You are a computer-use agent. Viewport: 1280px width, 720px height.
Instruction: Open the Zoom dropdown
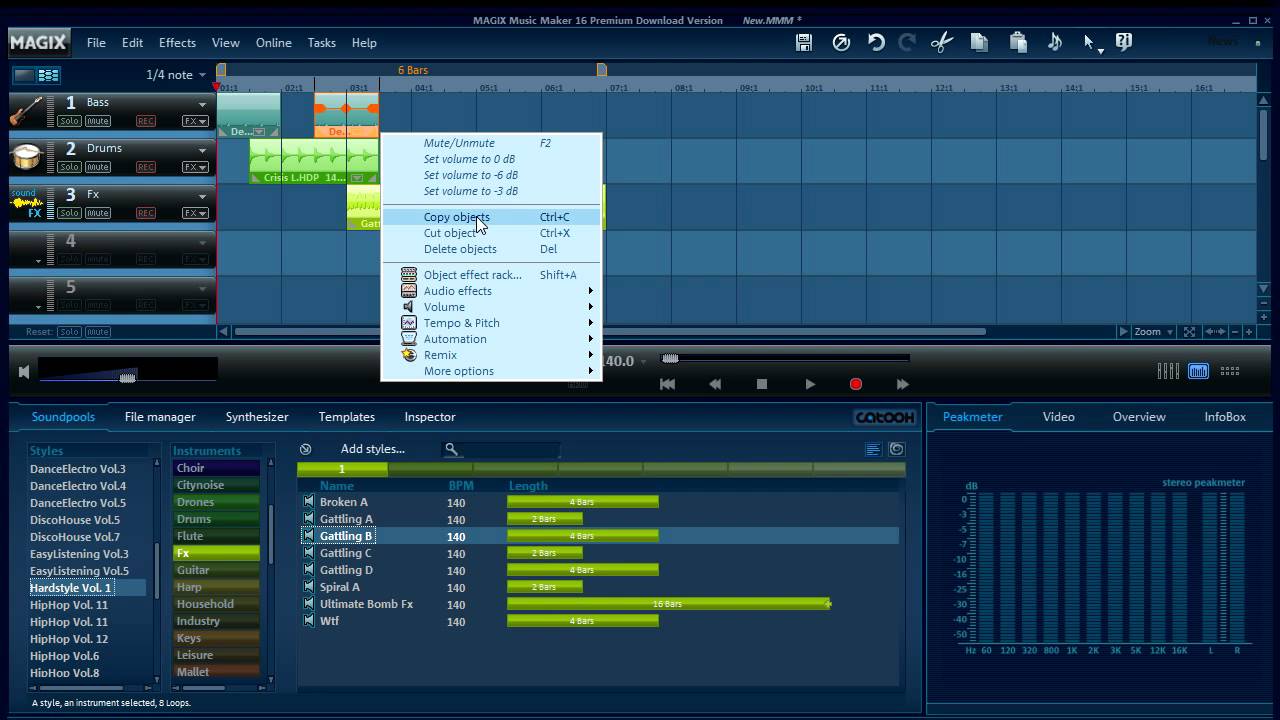point(1153,332)
